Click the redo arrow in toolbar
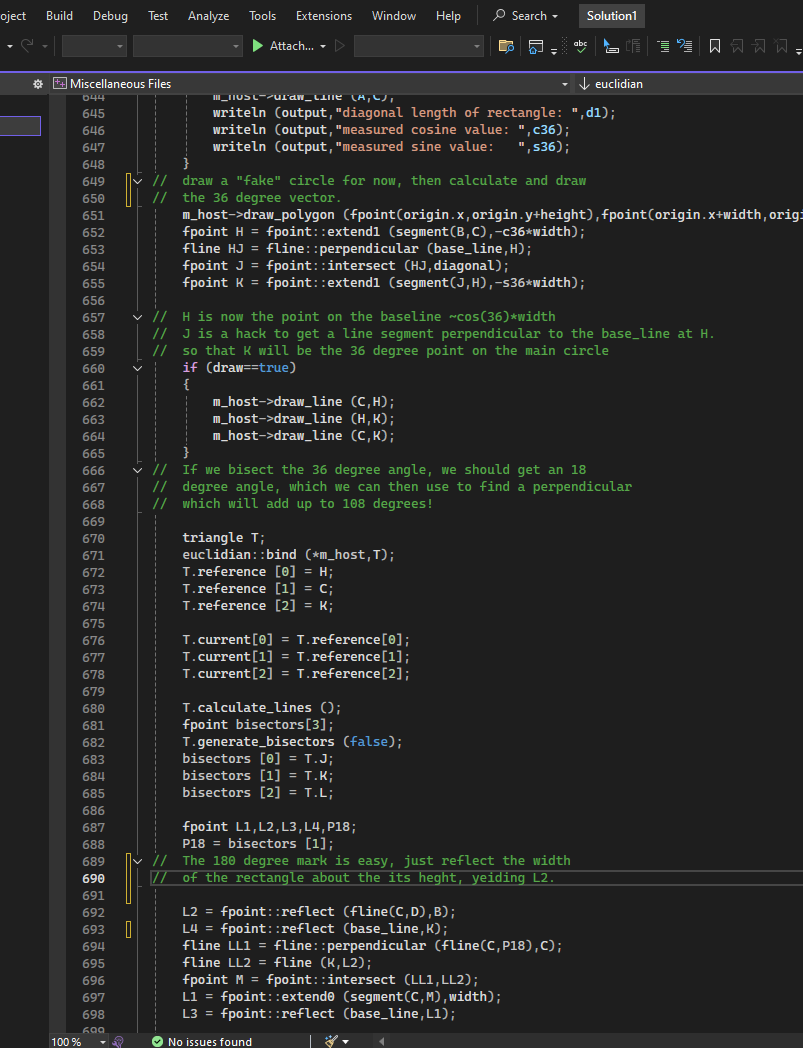 pos(29,46)
